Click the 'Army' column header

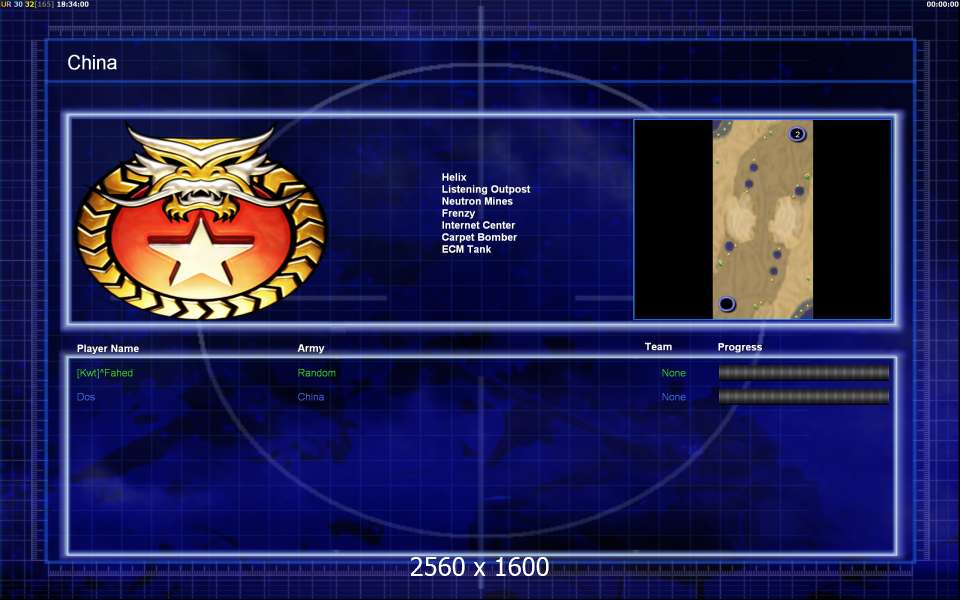coord(310,348)
